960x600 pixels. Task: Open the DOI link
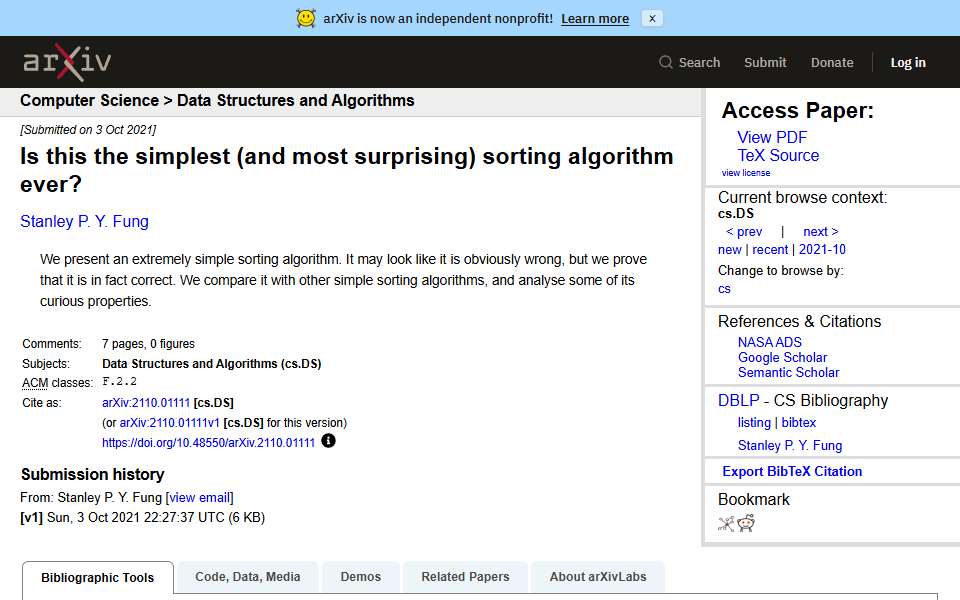(x=208, y=443)
